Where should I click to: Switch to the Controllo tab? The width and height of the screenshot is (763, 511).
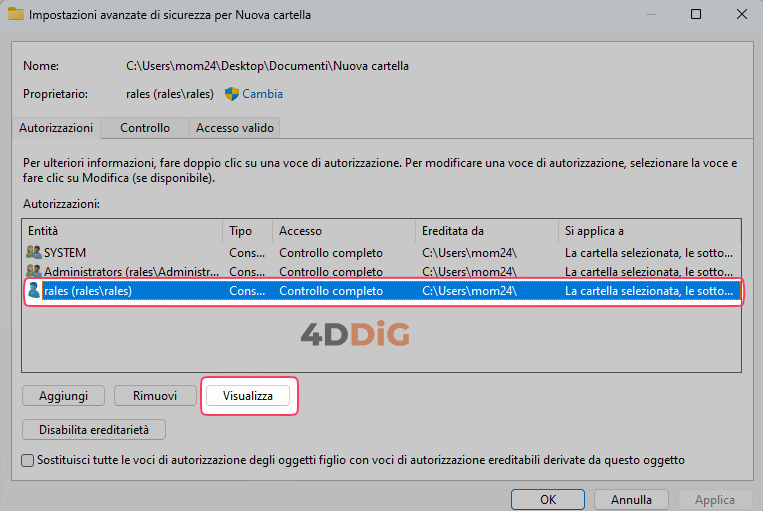click(145, 128)
